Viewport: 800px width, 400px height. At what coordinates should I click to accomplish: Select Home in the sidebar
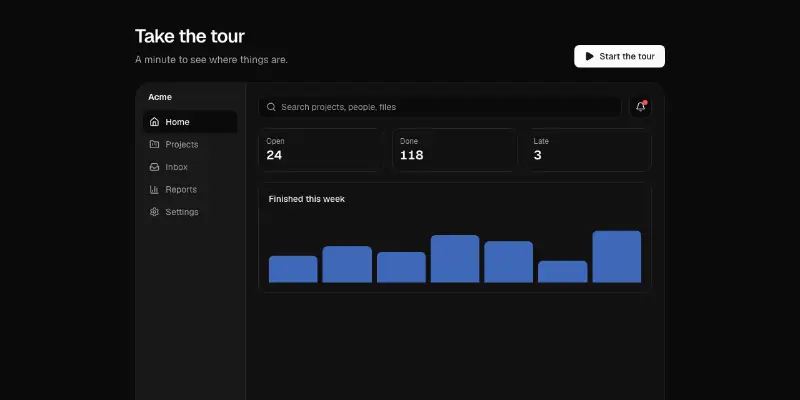click(x=190, y=122)
